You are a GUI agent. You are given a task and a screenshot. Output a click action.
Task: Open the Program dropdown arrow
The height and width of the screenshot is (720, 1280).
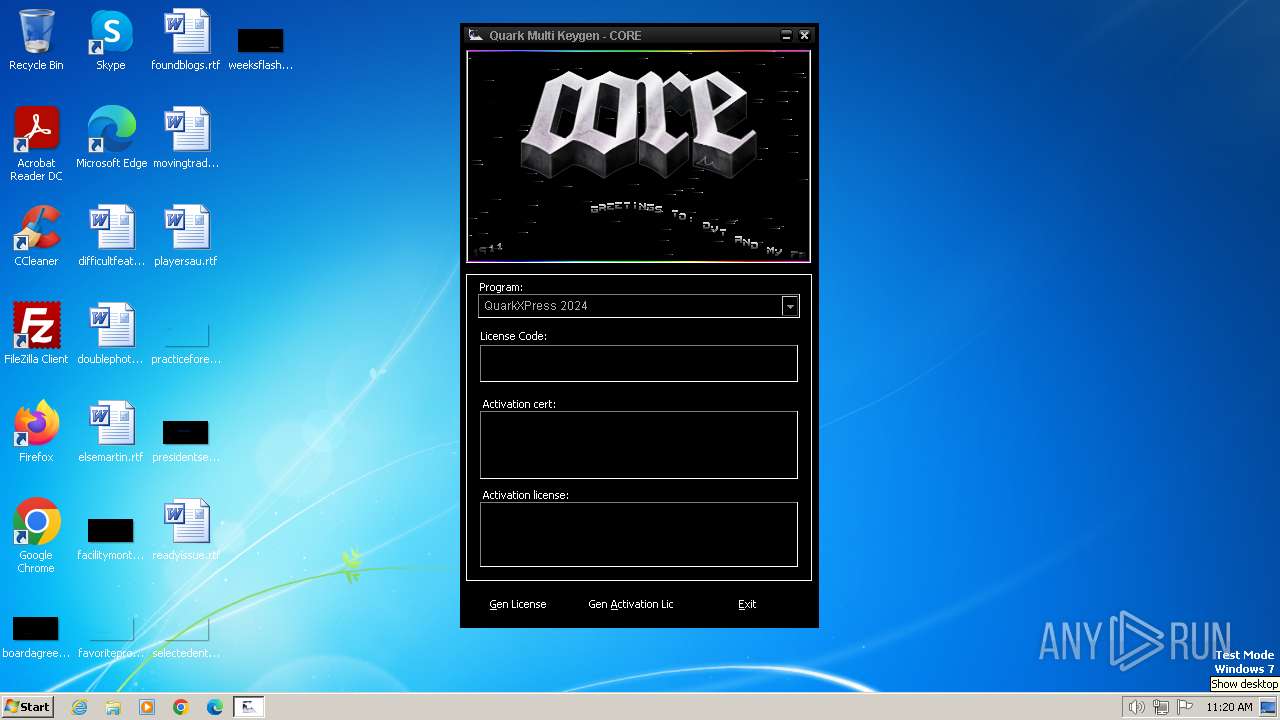click(x=790, y=306)
